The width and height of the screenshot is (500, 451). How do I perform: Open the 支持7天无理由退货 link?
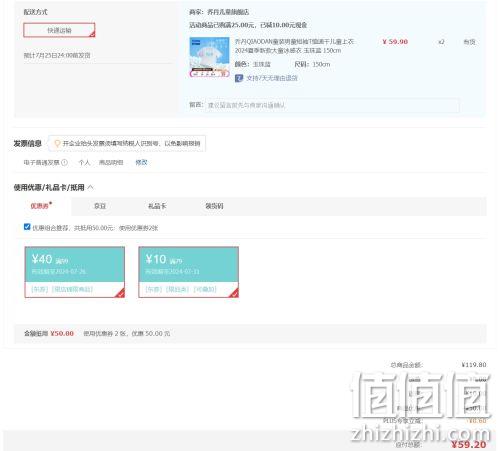[x=272, y=78]
